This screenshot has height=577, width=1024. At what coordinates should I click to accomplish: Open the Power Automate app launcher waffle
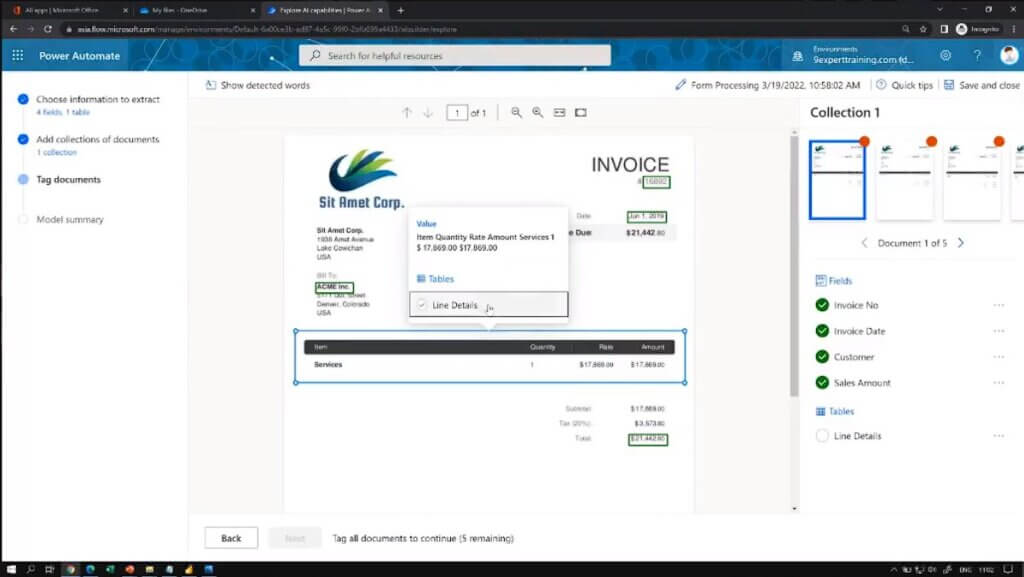[x=18, y=55]
